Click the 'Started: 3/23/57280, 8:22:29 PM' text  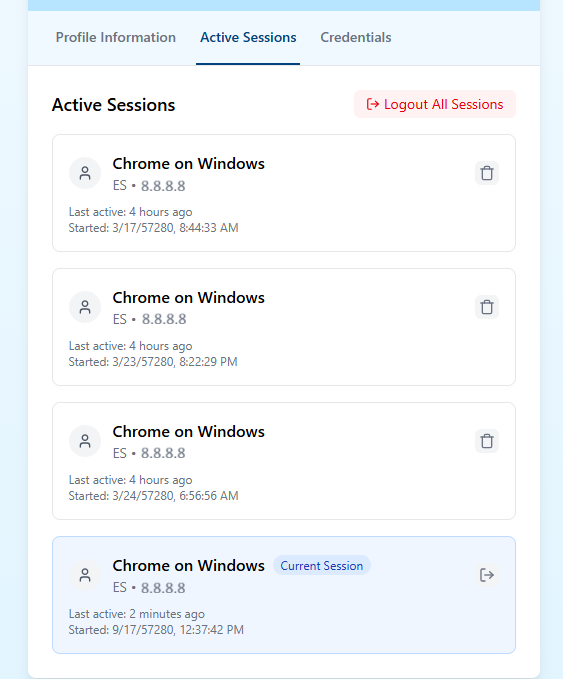pos(153,362)
